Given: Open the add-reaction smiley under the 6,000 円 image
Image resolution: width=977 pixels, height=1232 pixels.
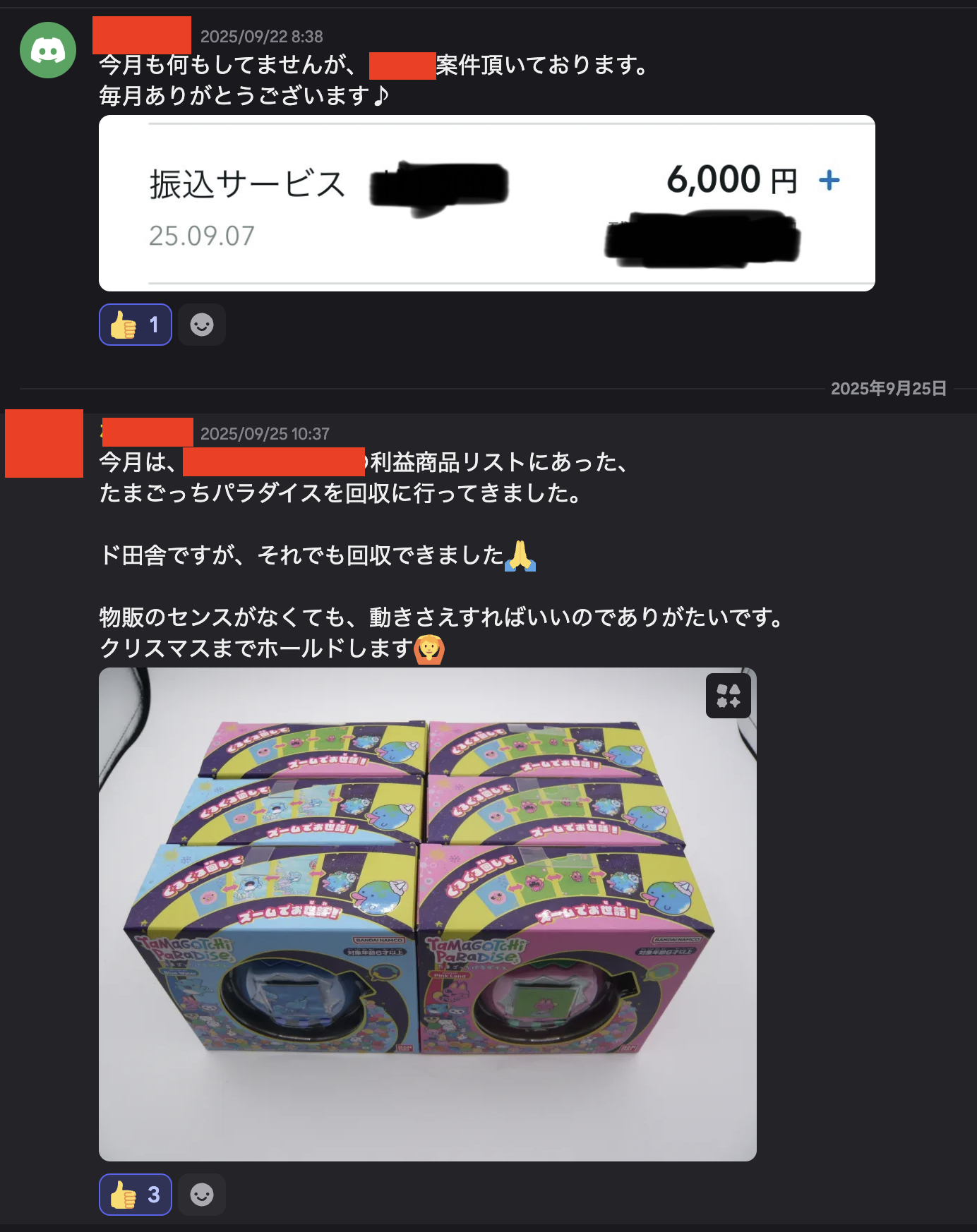Looking at the screenshot, I should (202, 325).
